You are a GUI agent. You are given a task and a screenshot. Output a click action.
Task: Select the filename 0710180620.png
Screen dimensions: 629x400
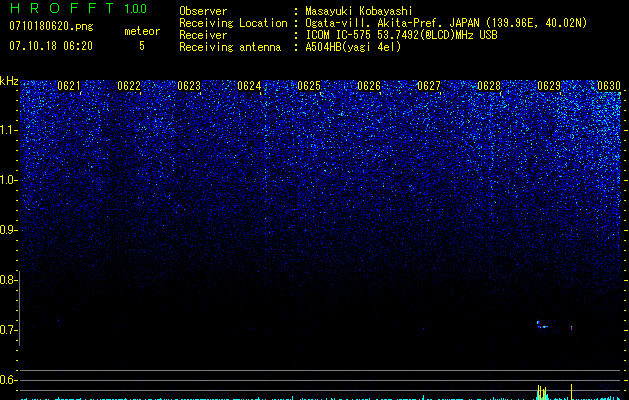51,27
